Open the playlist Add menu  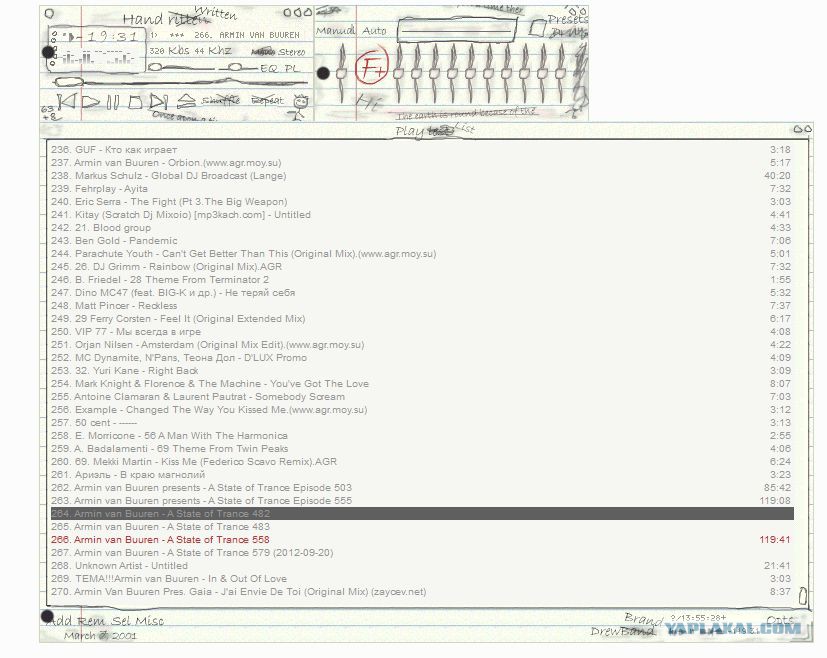click(x=61, y=621)
